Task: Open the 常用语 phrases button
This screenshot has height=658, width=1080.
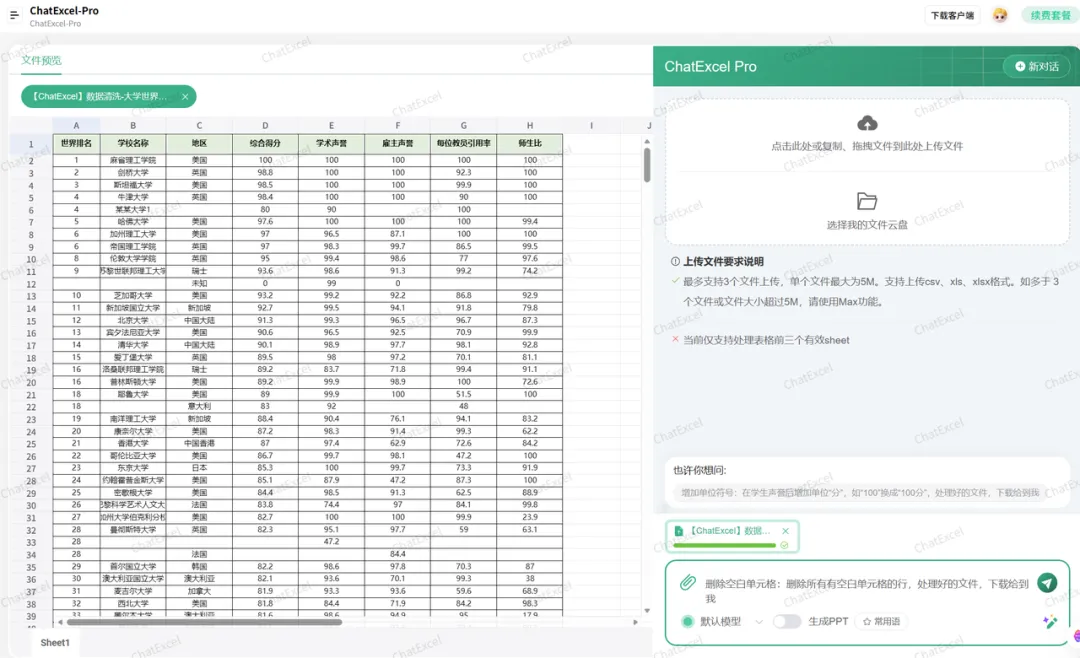Action: tap(882, 621)
